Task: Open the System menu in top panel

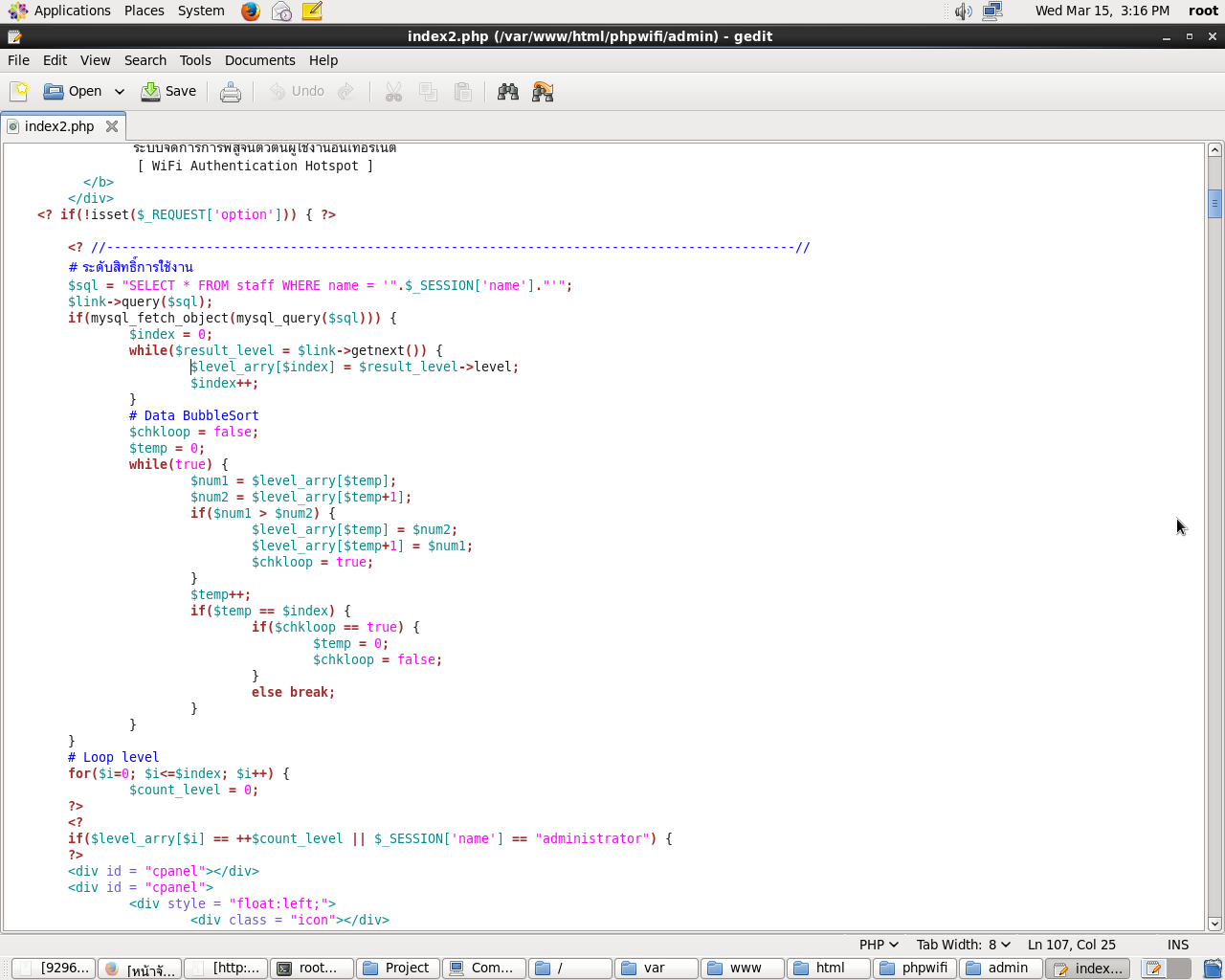Action: 201,11
